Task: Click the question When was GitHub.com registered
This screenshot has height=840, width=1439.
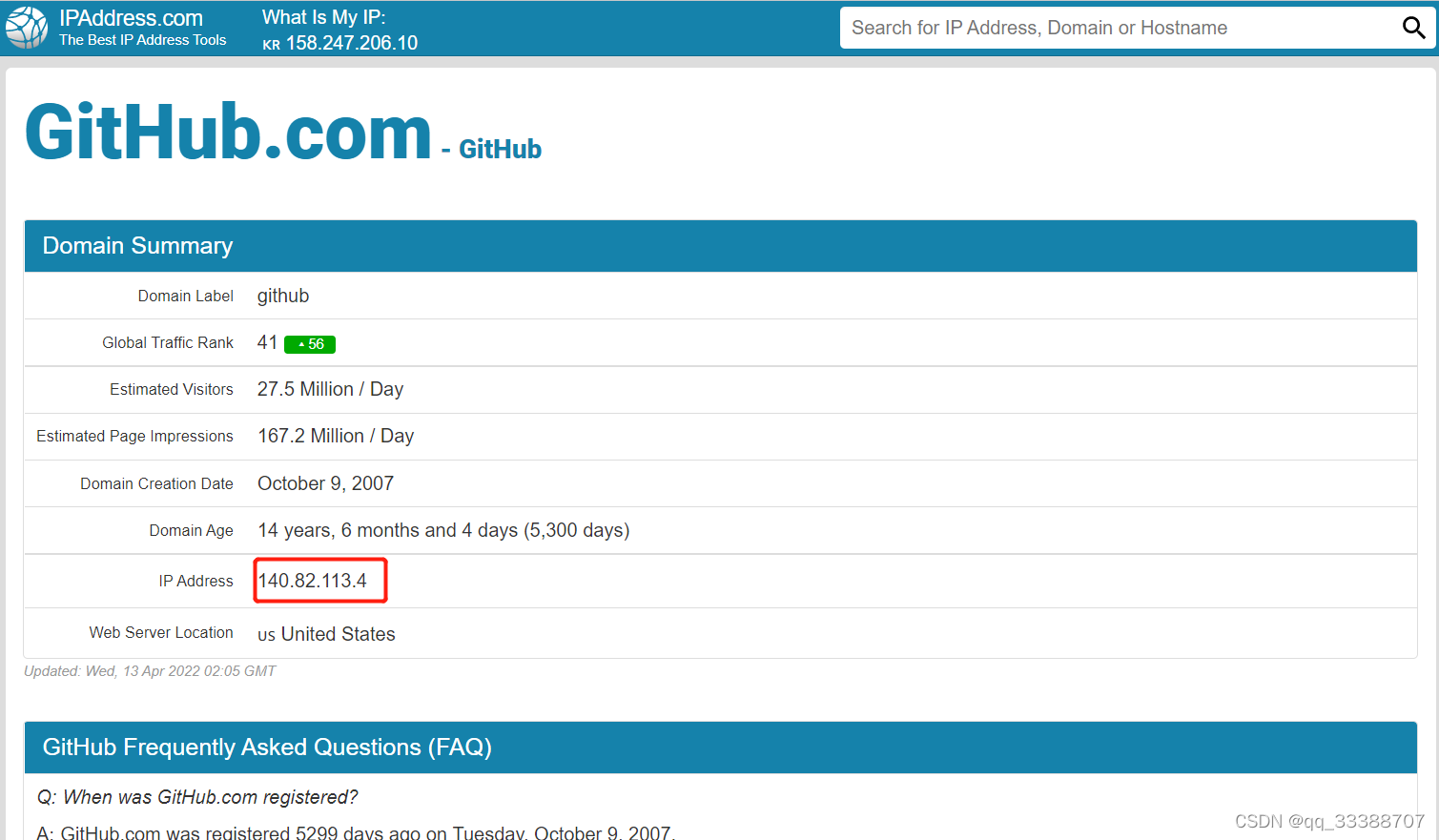Action: (x=197, y=797)
